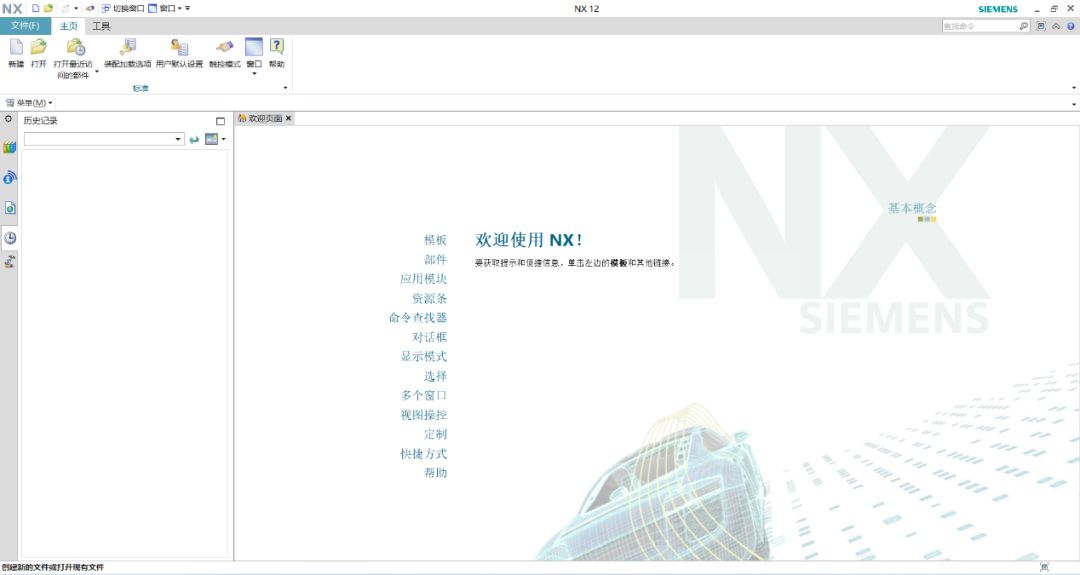Open the roles resource tab icon
1080x575 pixels.
click(10, 262)
